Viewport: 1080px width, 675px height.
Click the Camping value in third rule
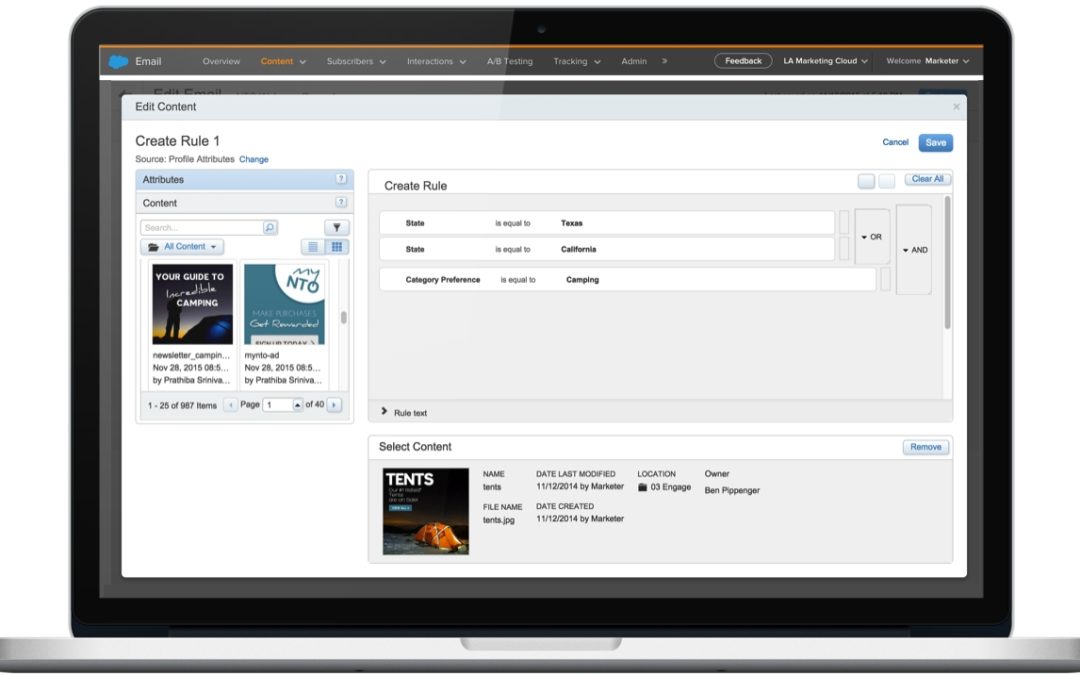[x=582, y=280]
